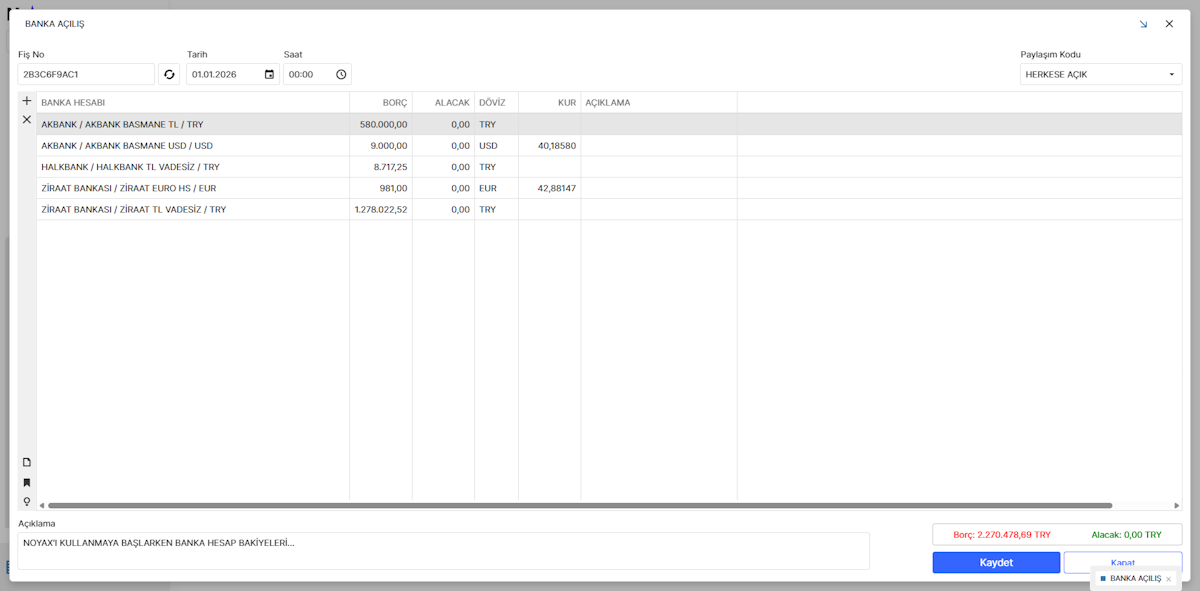Open the calendar picker in Tarih field

[269, 74]
